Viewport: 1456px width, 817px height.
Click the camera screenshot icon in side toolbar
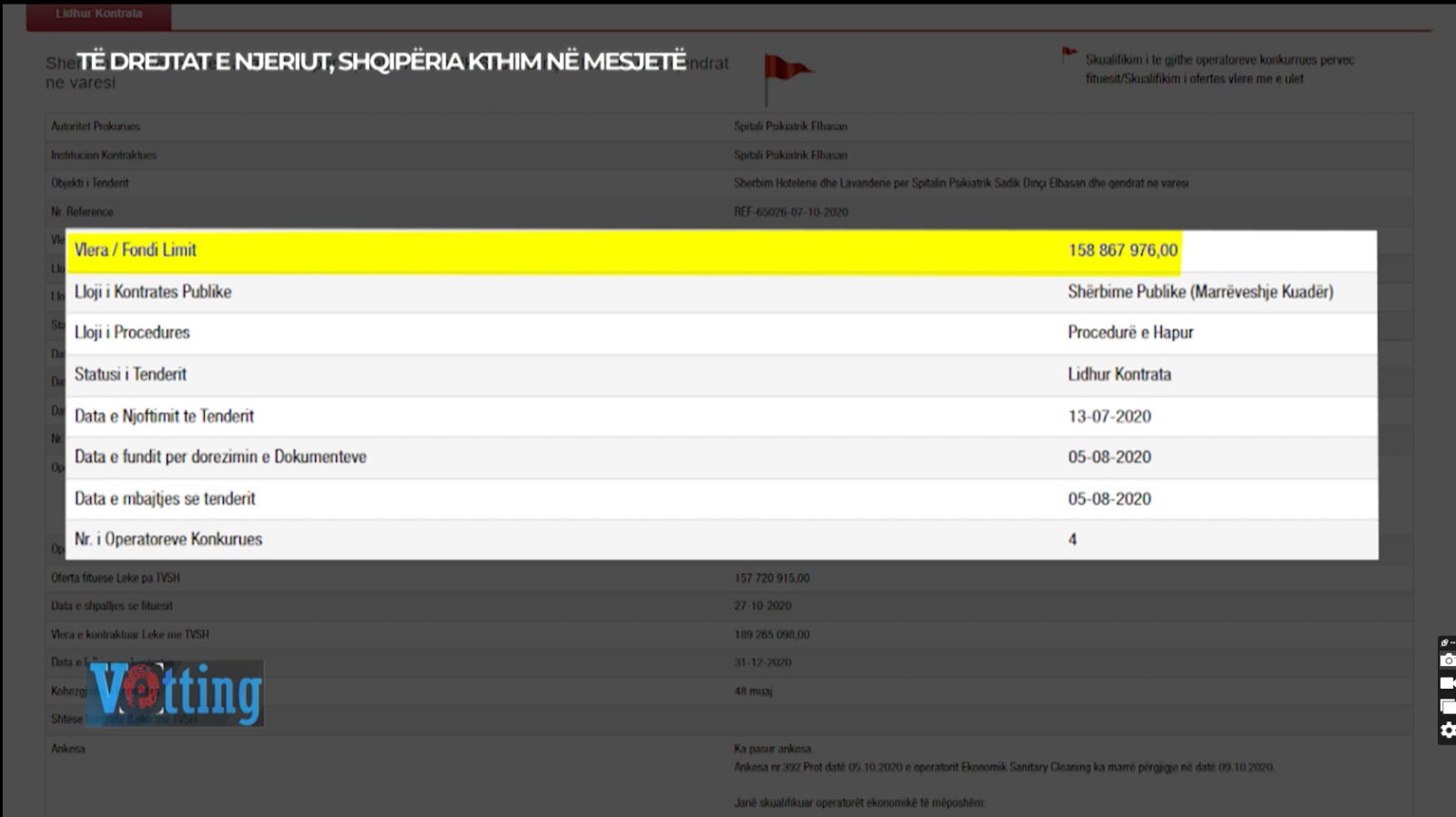[x=1447, y=661]
